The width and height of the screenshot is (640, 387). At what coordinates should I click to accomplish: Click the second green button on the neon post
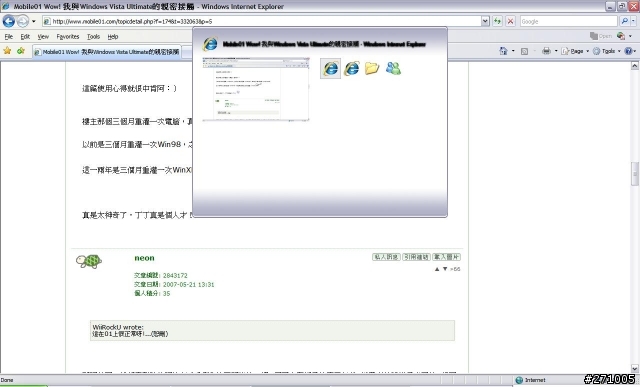click(x=416, y=257)
